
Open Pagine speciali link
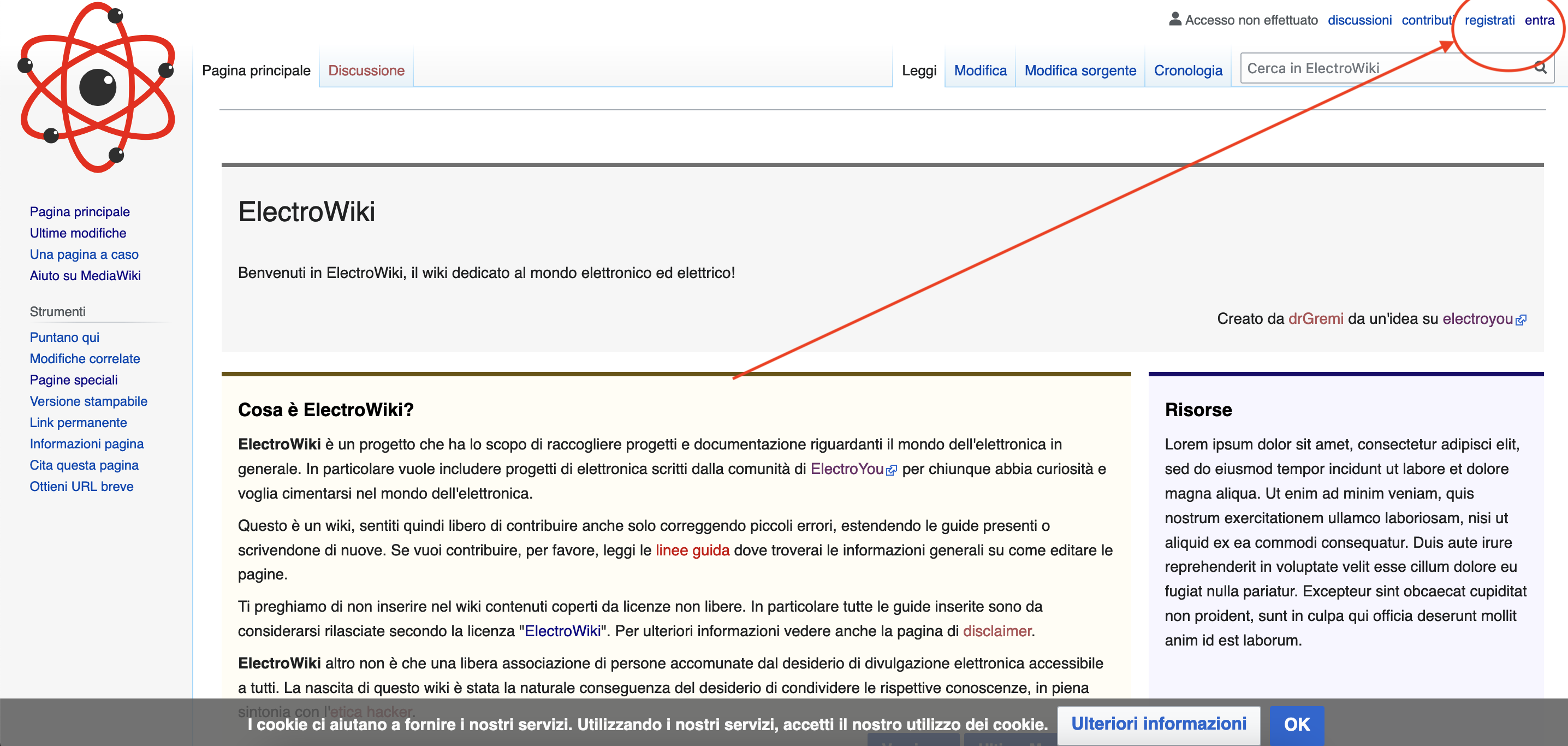(74, 380)
